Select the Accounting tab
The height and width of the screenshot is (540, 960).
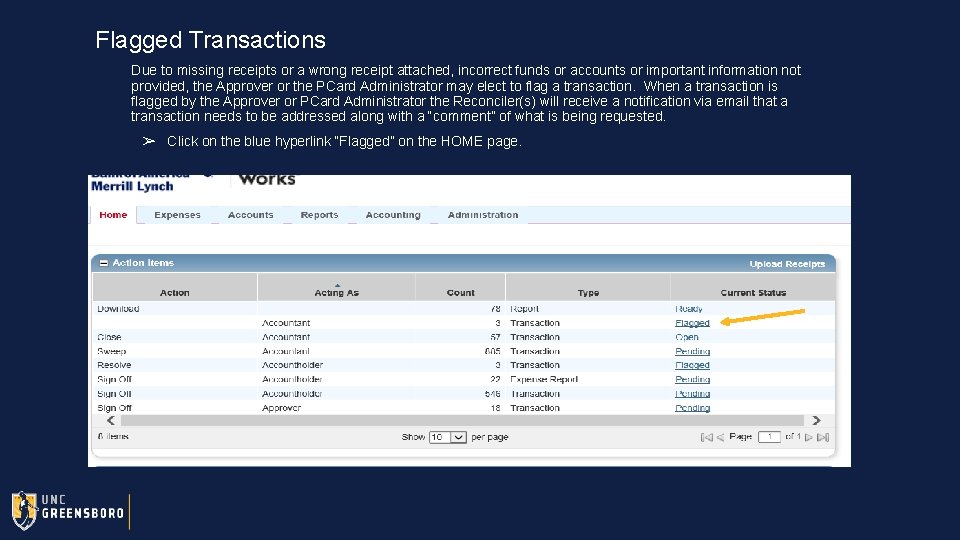[x=393, y=215]
